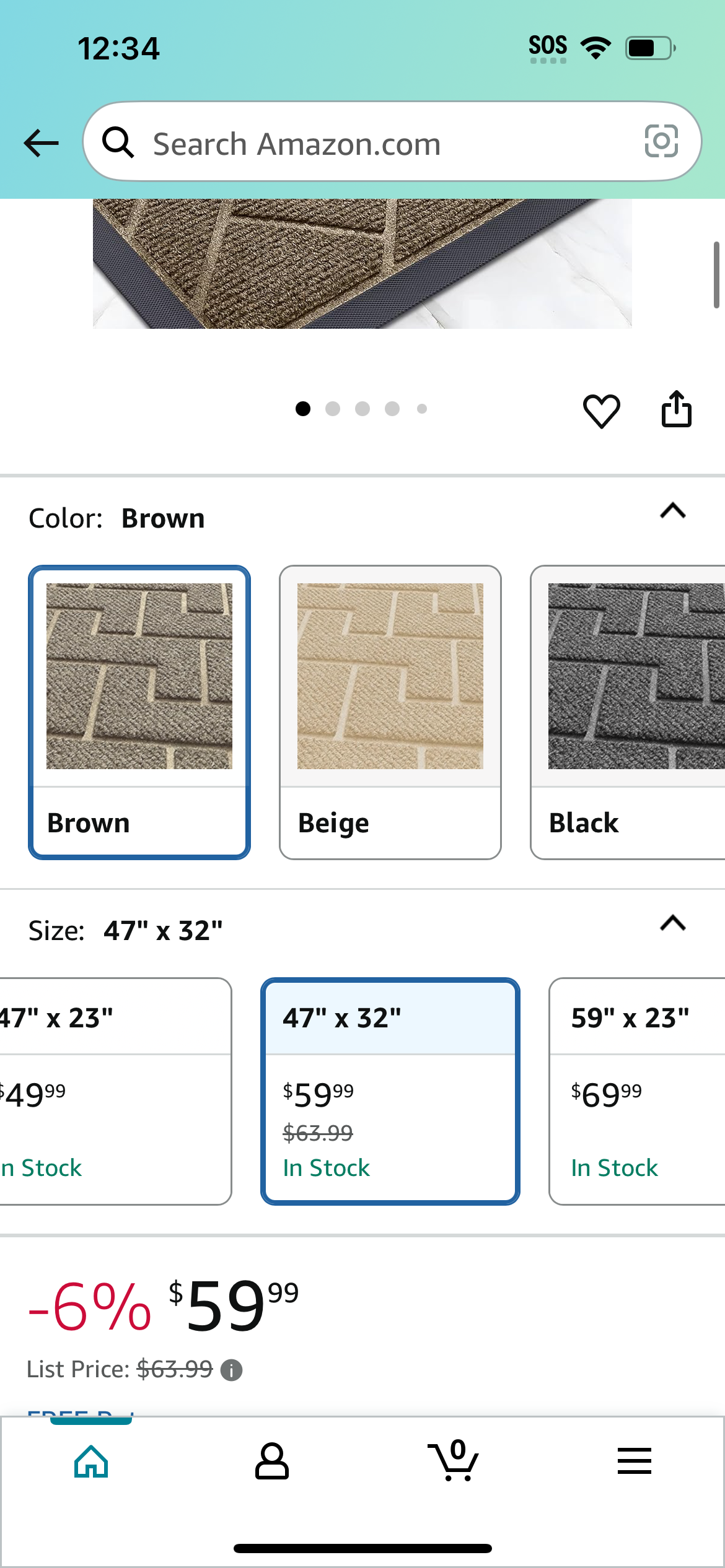Viewport: 725px width, 1568px height.
Task: Open the doormat product image
Action: pos(362,264)
